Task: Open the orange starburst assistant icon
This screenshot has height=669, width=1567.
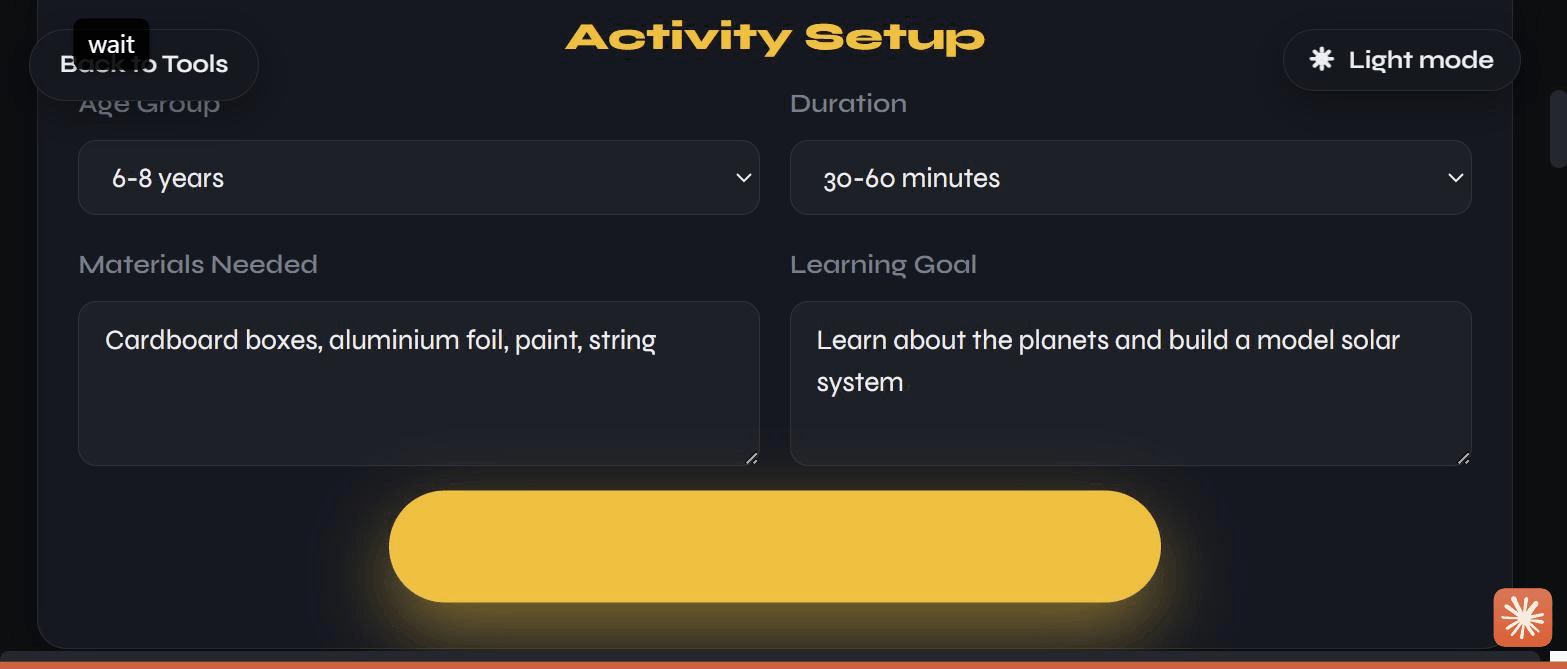Action: (1522, 617)
